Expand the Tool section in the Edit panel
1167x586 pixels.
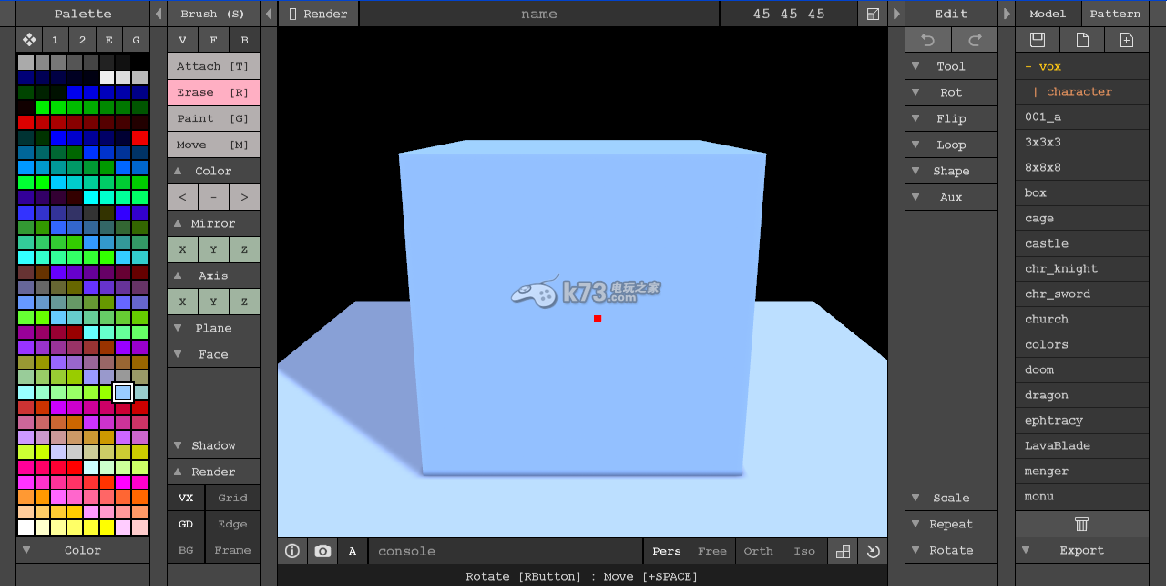[x=950, y=66]
